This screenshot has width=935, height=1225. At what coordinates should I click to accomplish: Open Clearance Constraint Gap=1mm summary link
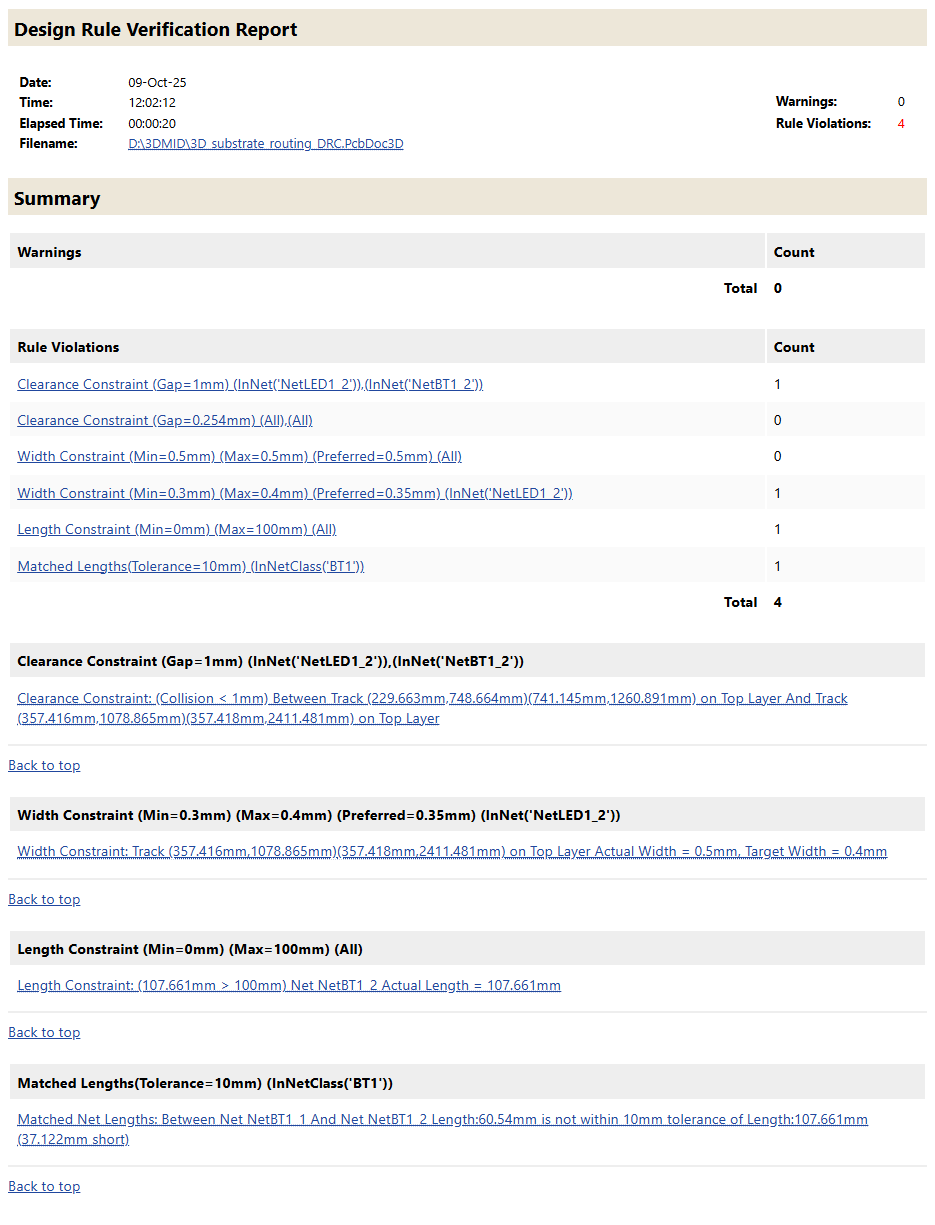pyautogui.click(x=250, y=384)
